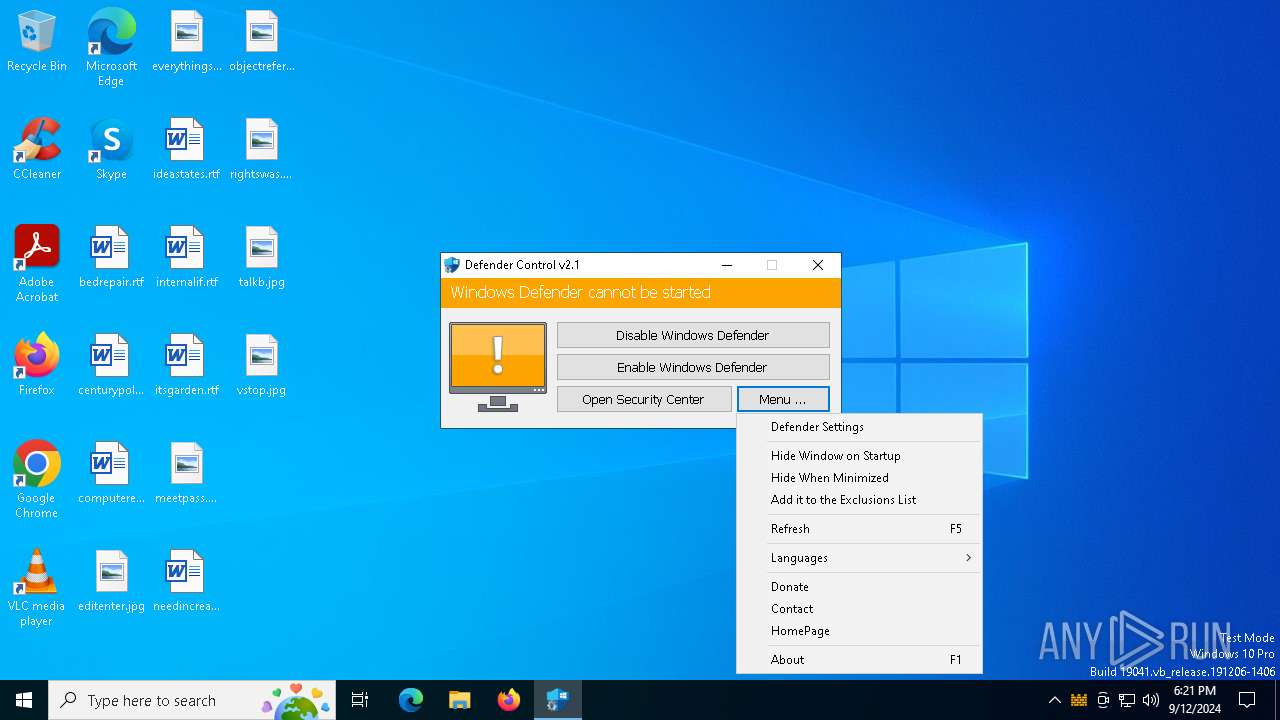Viewport: 1280px width, 720px height.
Task: Select the Contact menu entry
Action: click(x=860, y=609)
